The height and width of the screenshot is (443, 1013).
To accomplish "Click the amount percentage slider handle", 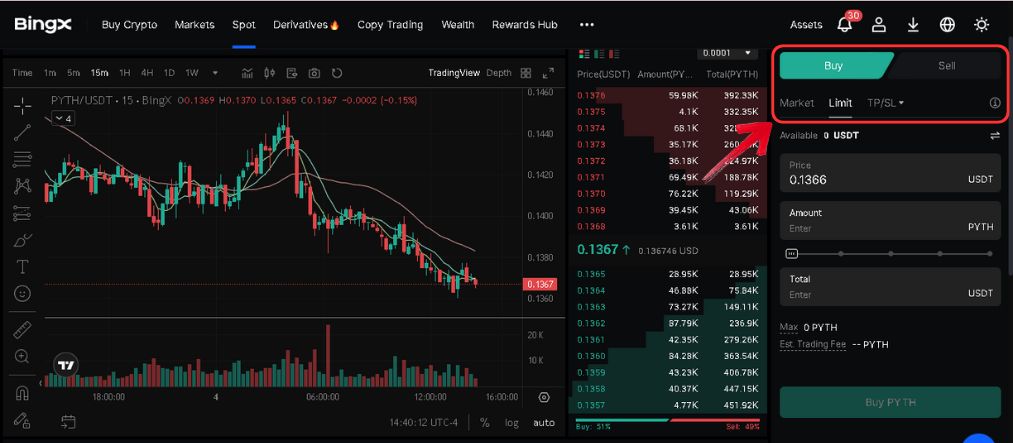I will point(792,254).
